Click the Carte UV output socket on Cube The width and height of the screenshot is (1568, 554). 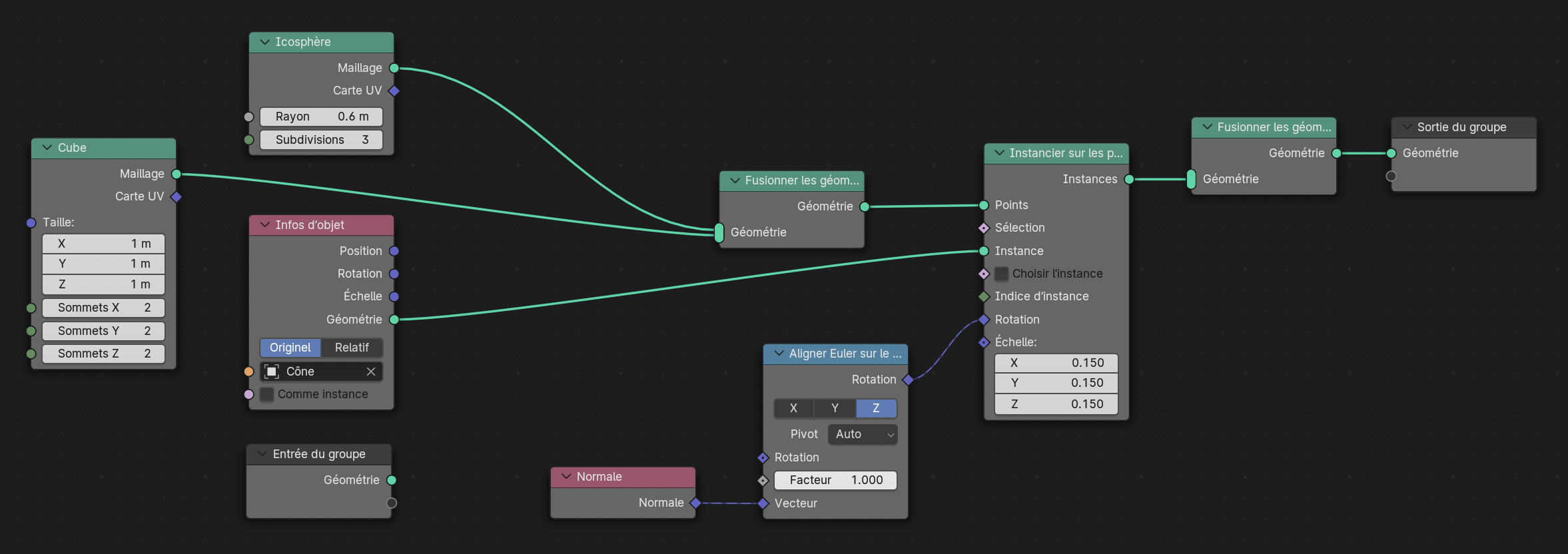pyautogui.click(x=177, y=196)
